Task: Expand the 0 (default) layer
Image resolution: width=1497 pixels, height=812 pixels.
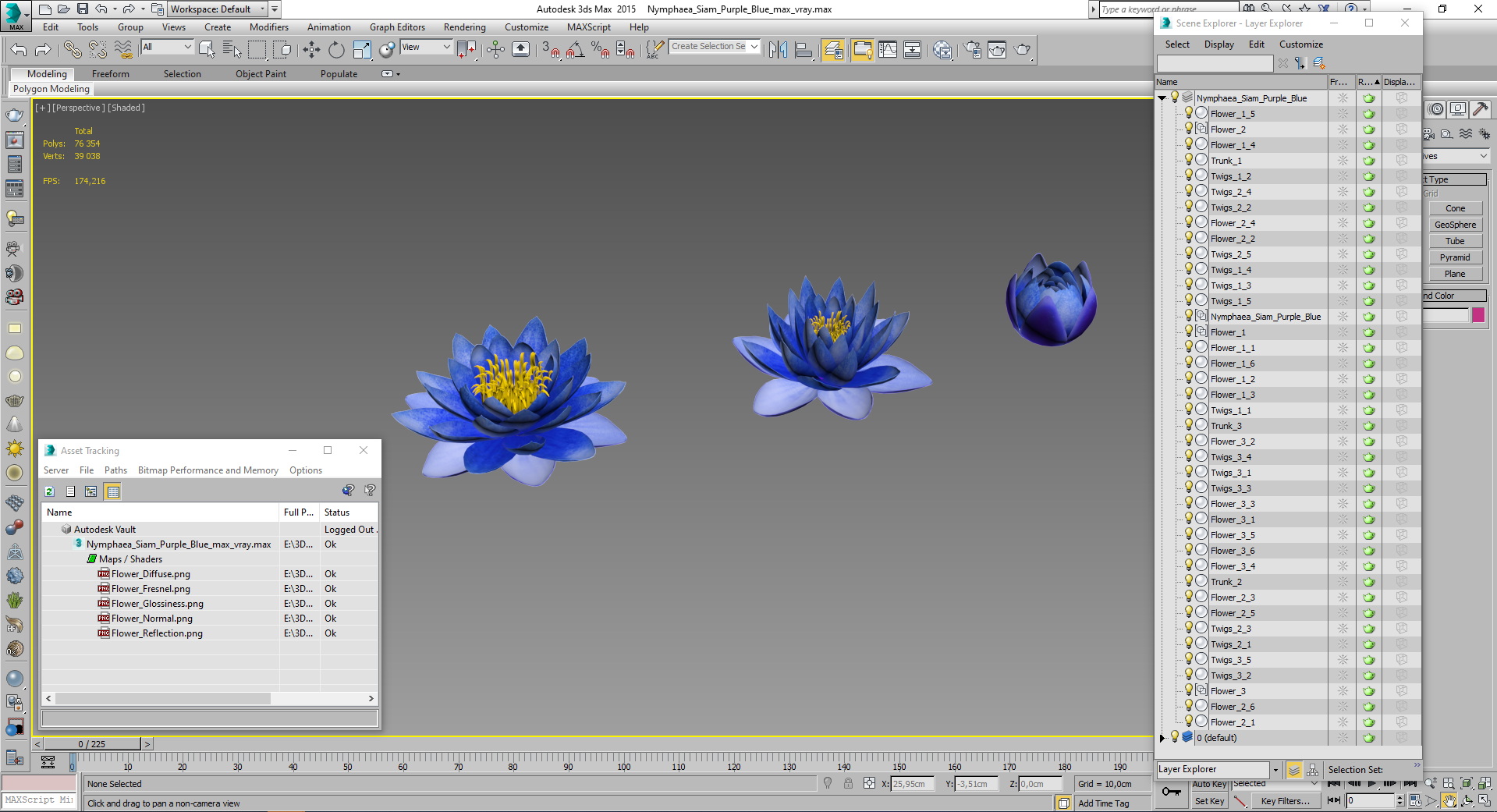Action: [x=1162, y=738]
